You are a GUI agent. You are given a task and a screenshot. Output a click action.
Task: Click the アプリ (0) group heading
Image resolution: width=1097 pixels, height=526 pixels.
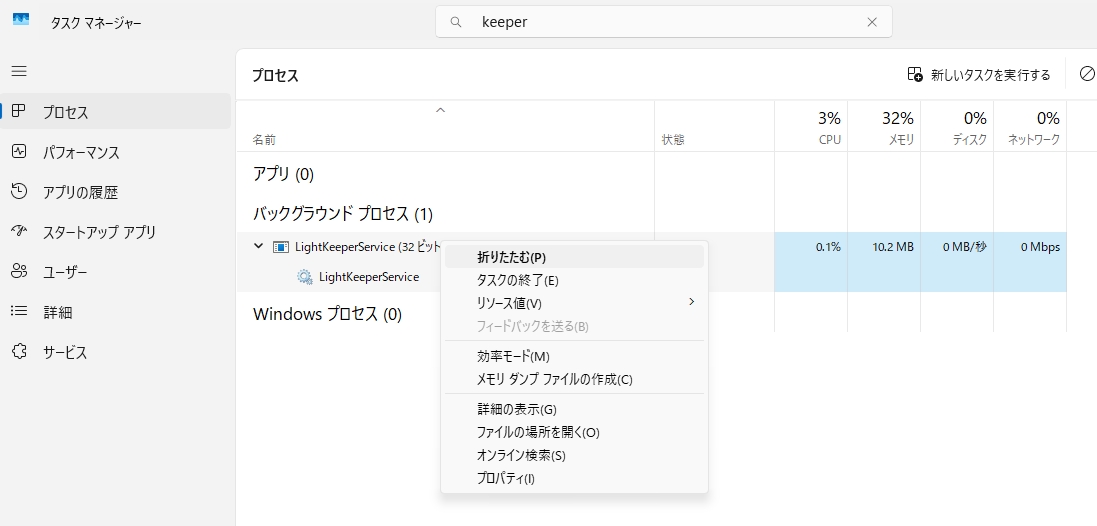(x=283, y=174)
